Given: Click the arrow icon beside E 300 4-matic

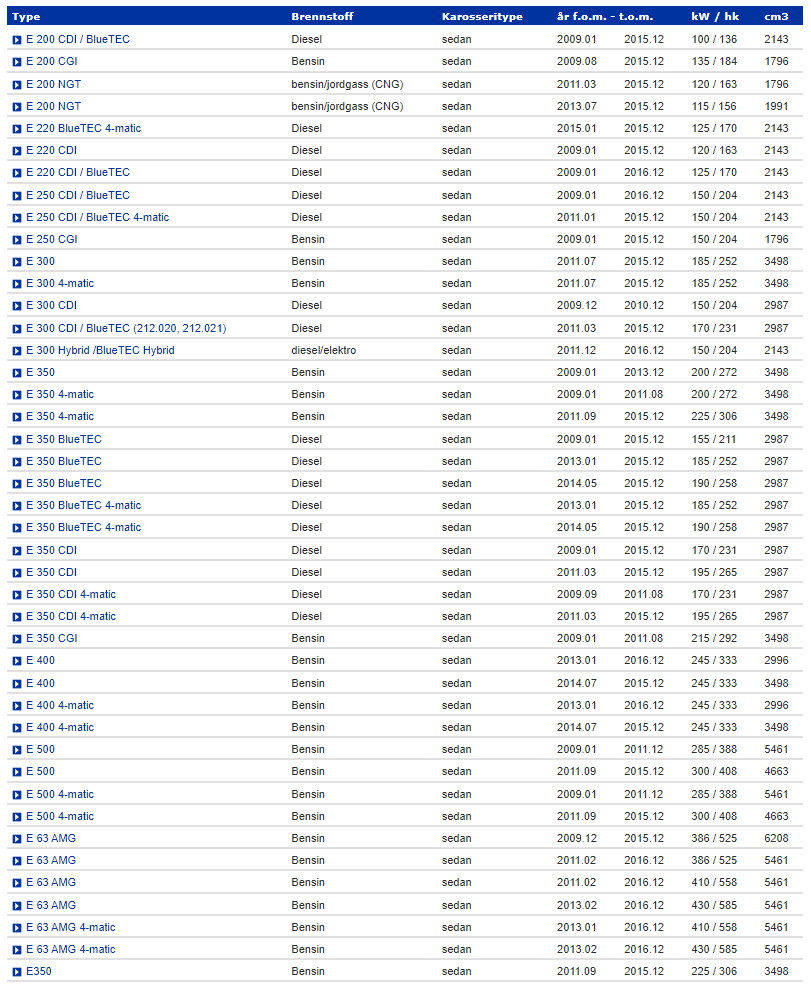Looking at the screenshot, I should [x=17, y=284].
